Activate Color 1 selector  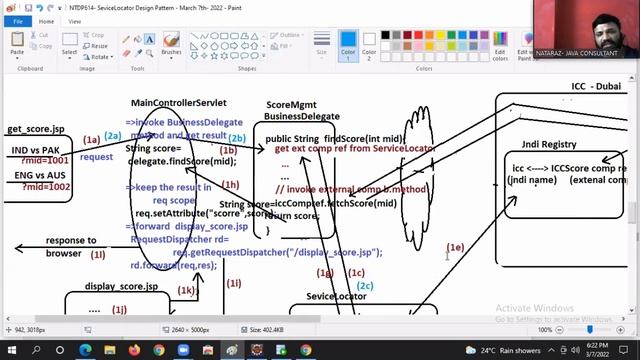pos(348,46)
